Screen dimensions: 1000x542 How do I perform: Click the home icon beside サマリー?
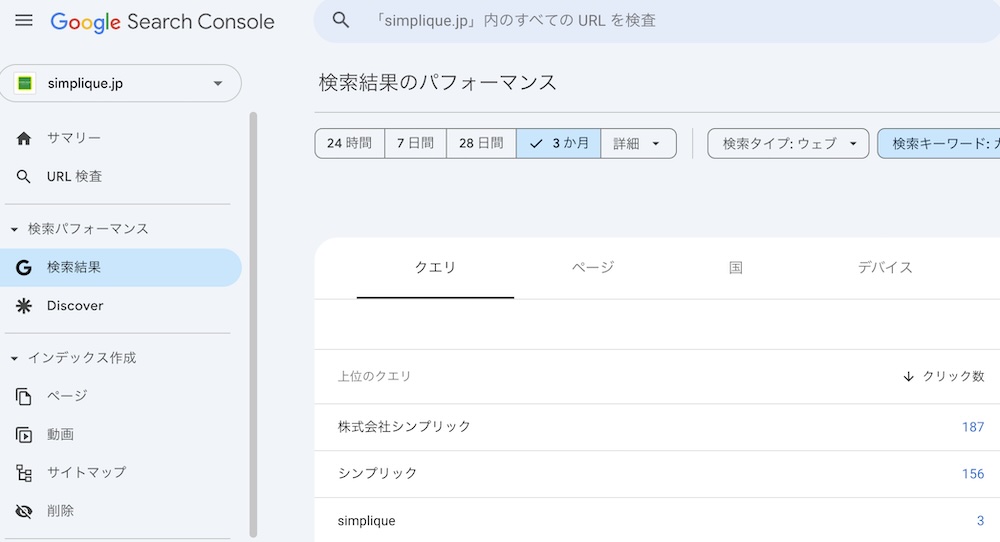tap(24, 138)
